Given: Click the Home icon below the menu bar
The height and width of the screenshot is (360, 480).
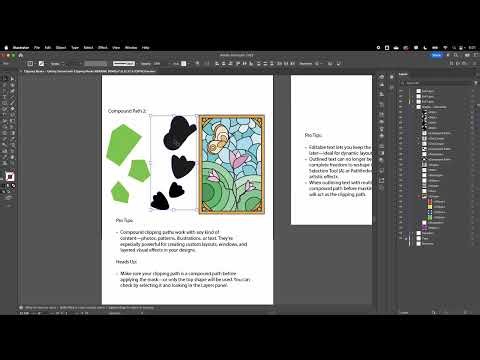Looking at the screenshot, I should click(20, 55).
